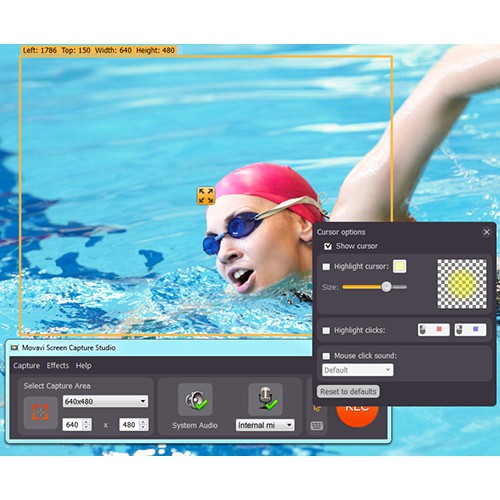Click the Movavi Screen Capture Studio title icon
The width and height of the screenshot is (500, 500).
(x=14, y=348)
